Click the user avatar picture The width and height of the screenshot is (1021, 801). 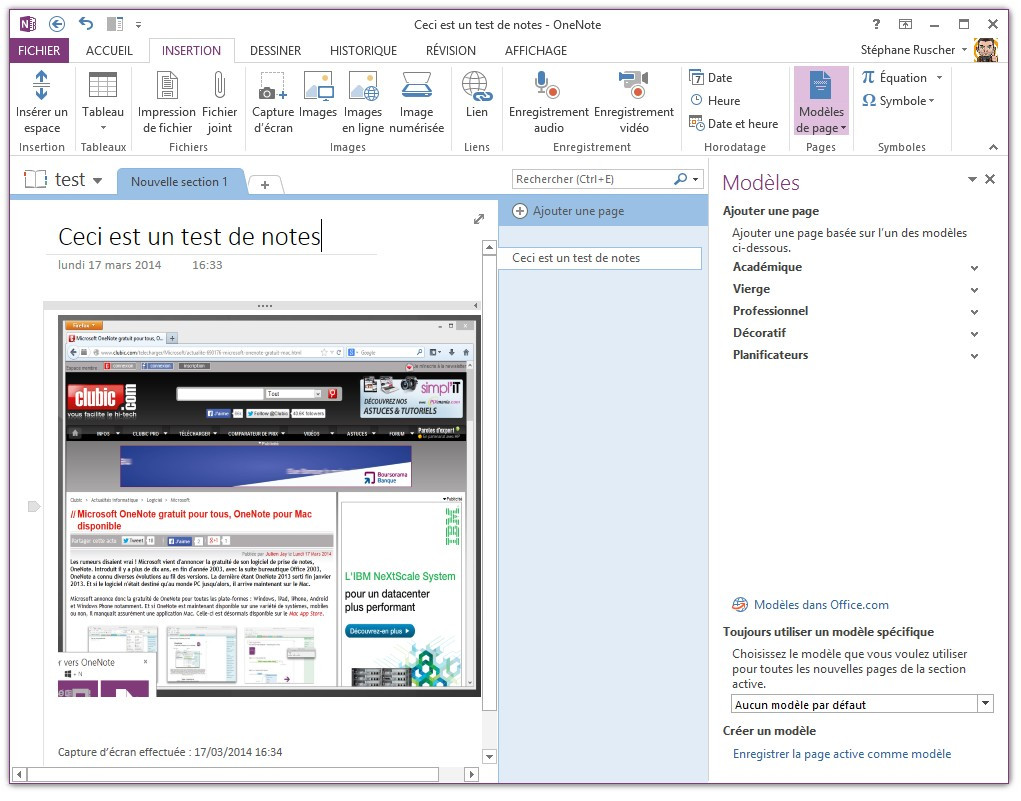tap(985, 49)
